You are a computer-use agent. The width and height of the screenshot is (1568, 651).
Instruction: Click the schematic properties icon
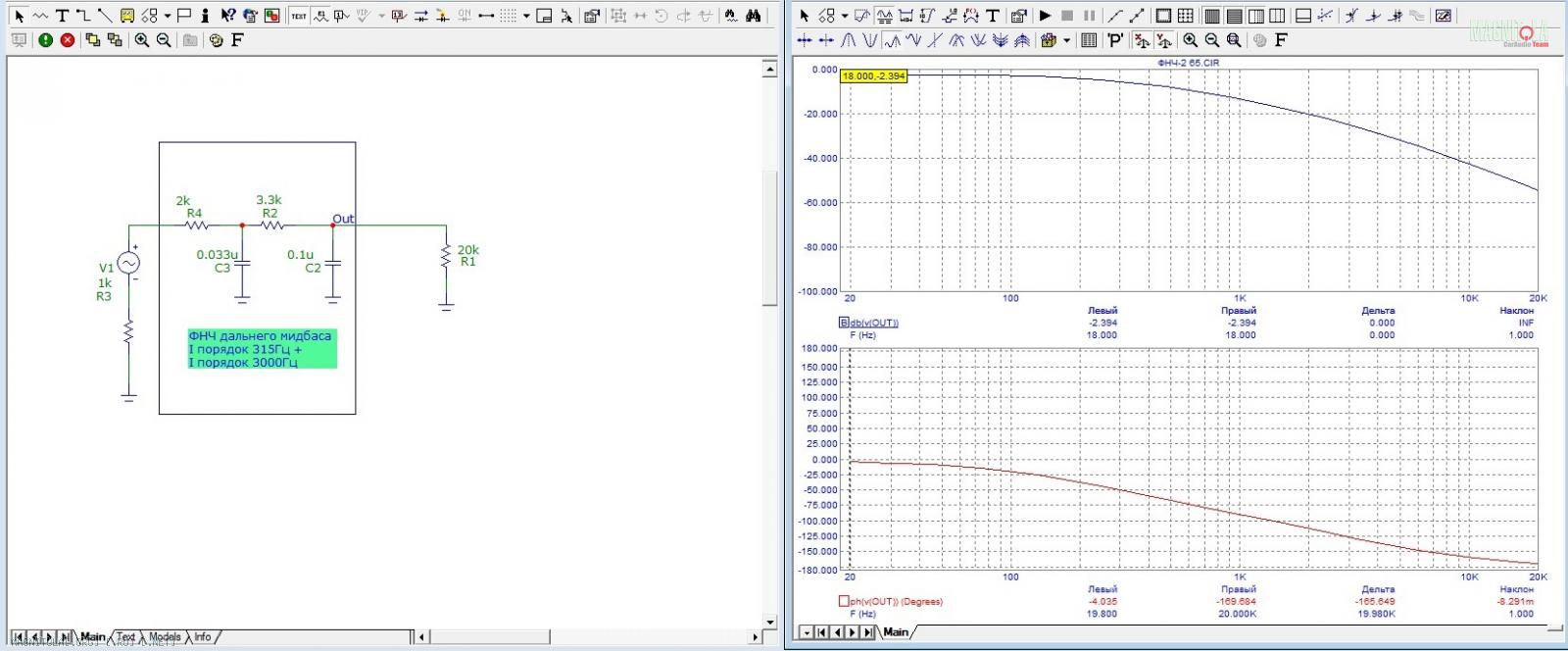point(592,16)
